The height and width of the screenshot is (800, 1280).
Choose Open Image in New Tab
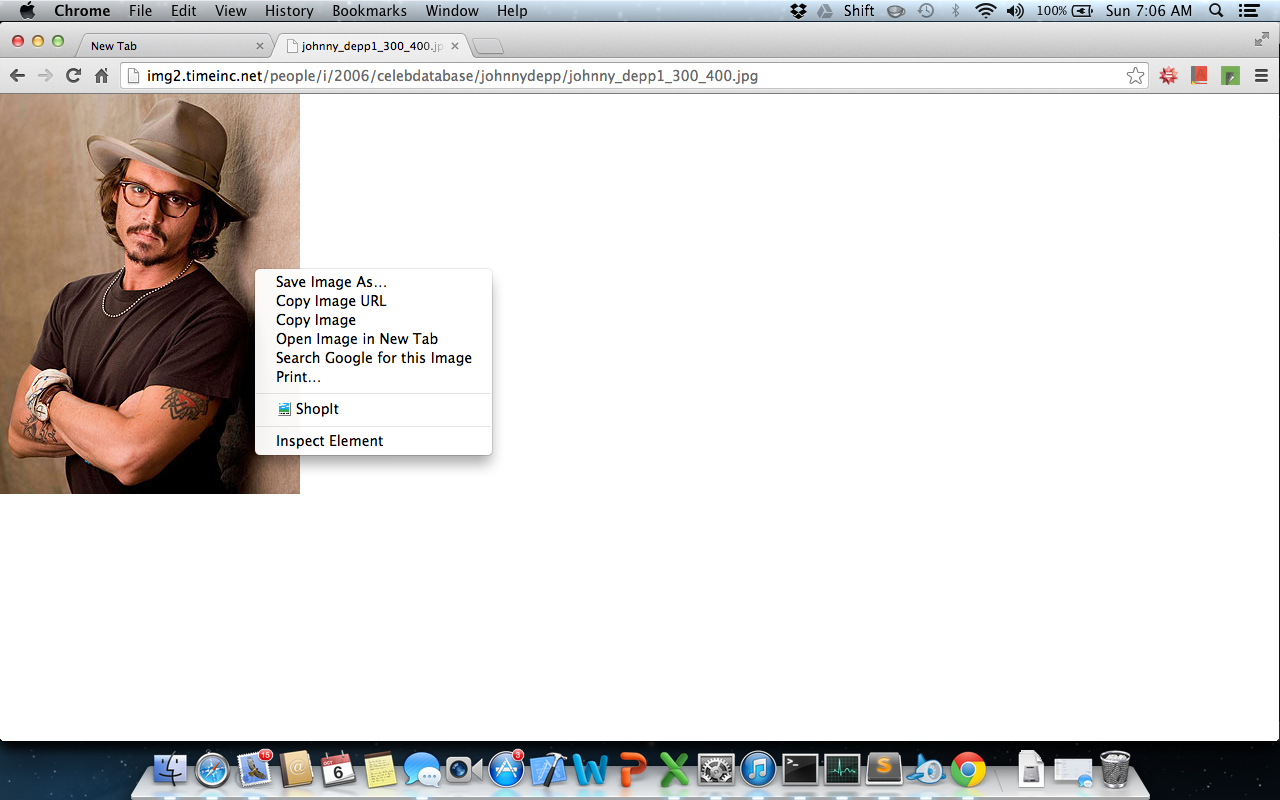pos(373,339)
